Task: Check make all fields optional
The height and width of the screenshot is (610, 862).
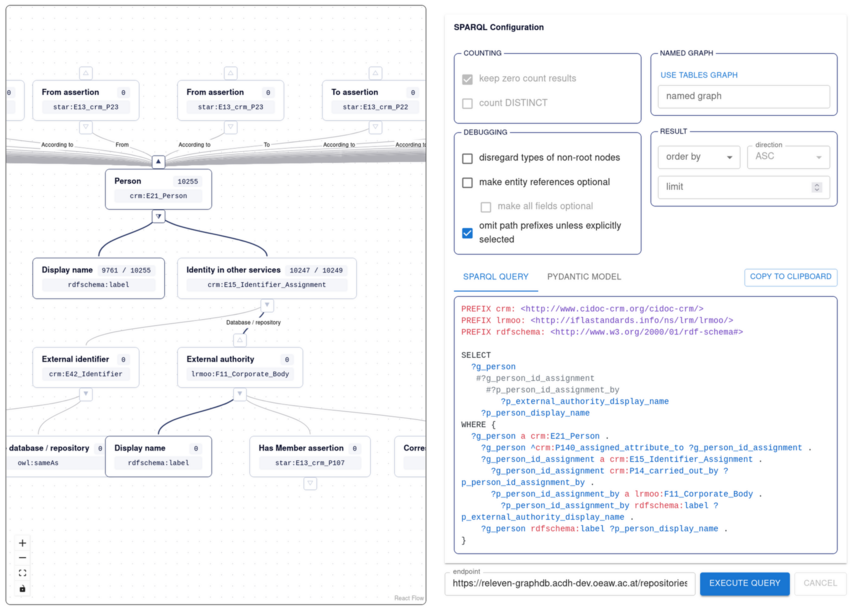Action: 486,207
